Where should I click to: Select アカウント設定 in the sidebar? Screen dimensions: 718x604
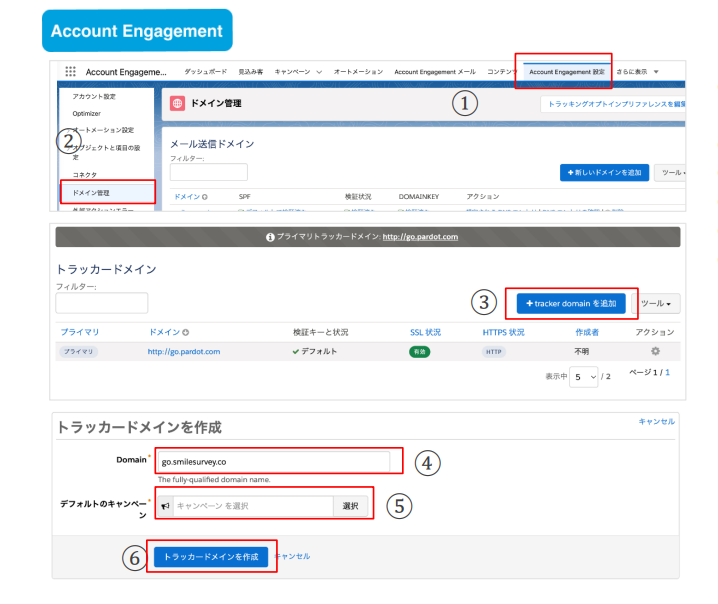tap(94, 97)
